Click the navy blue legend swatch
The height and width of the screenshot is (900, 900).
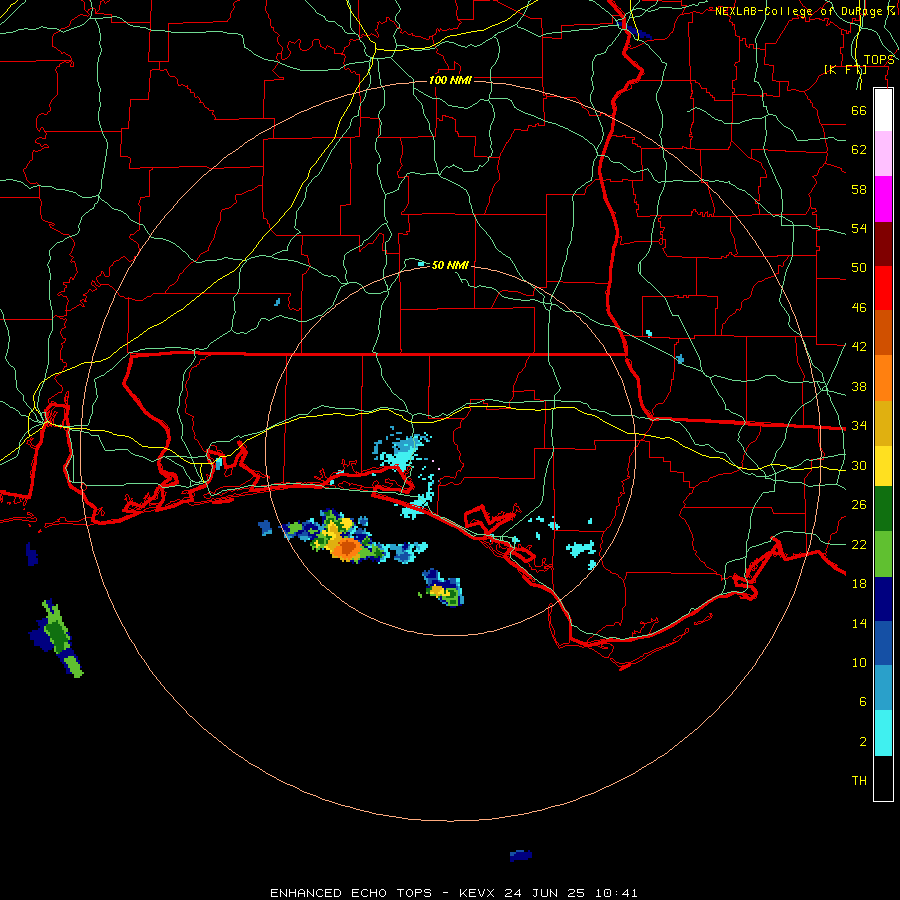click(x=883, y=599)
